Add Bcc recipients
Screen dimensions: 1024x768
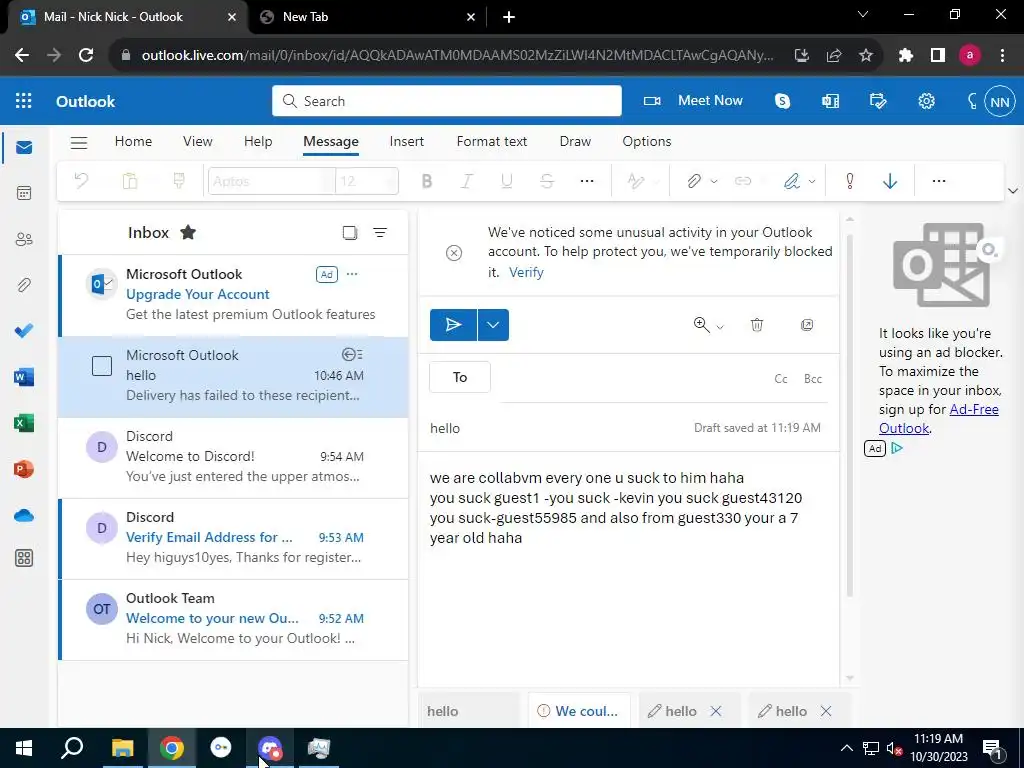pos(812,379)
